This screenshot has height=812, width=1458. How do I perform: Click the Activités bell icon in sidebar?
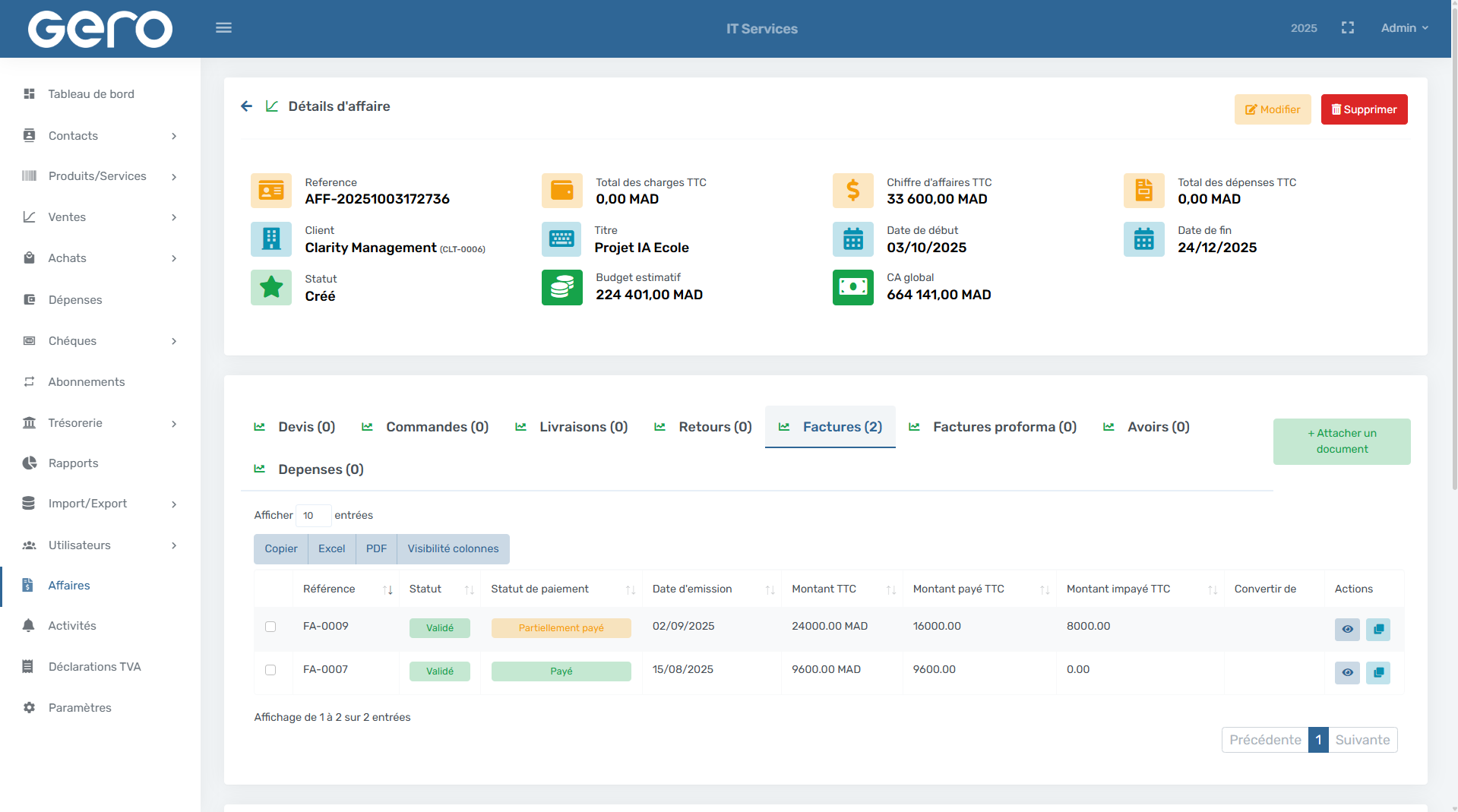(x=29, y=626)
